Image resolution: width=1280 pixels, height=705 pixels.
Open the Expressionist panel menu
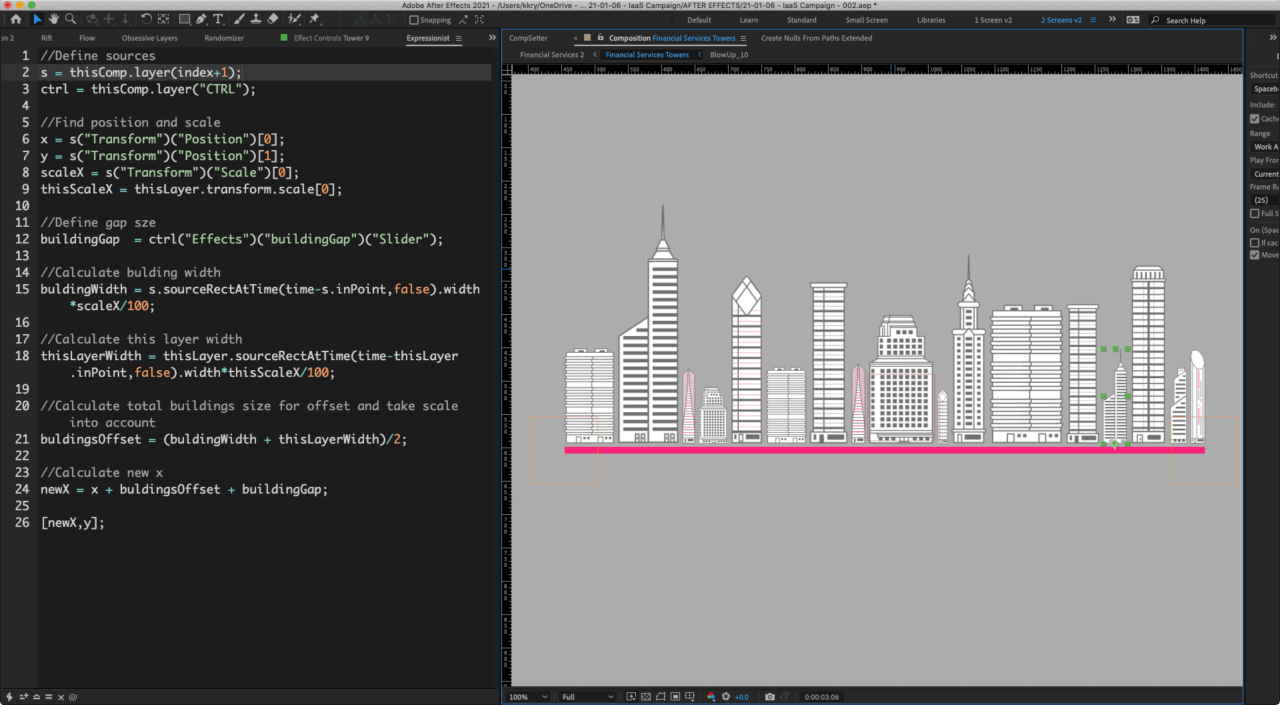pos(459,38)
